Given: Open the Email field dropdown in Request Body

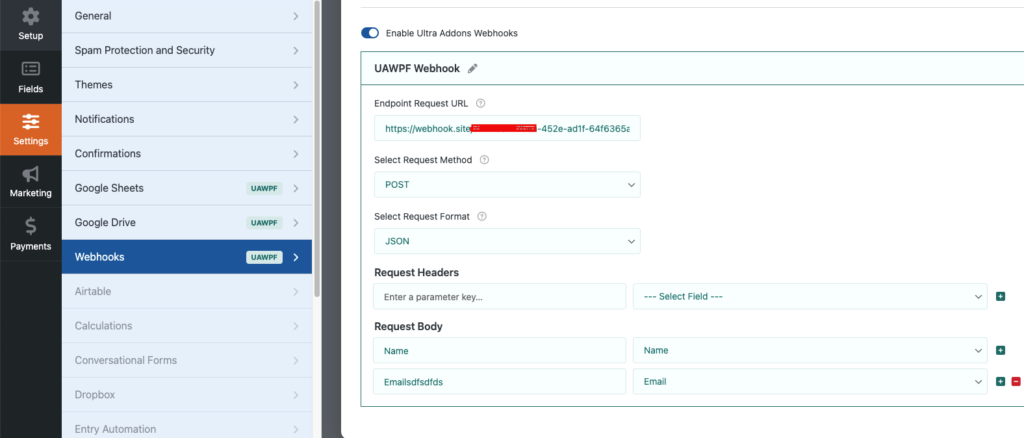Looking at the screenshot, I should [x=810, y=382].
